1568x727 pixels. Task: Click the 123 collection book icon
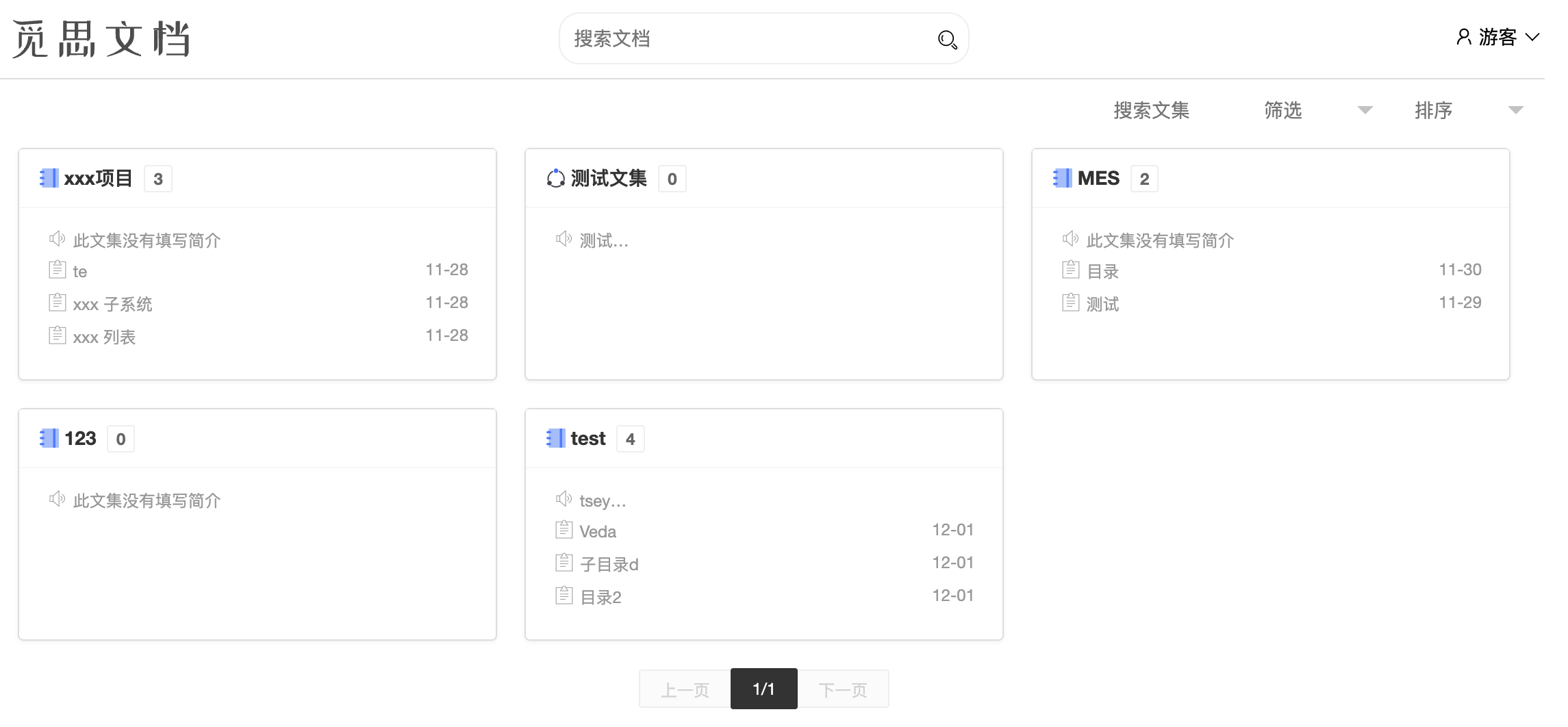(49, 438)
